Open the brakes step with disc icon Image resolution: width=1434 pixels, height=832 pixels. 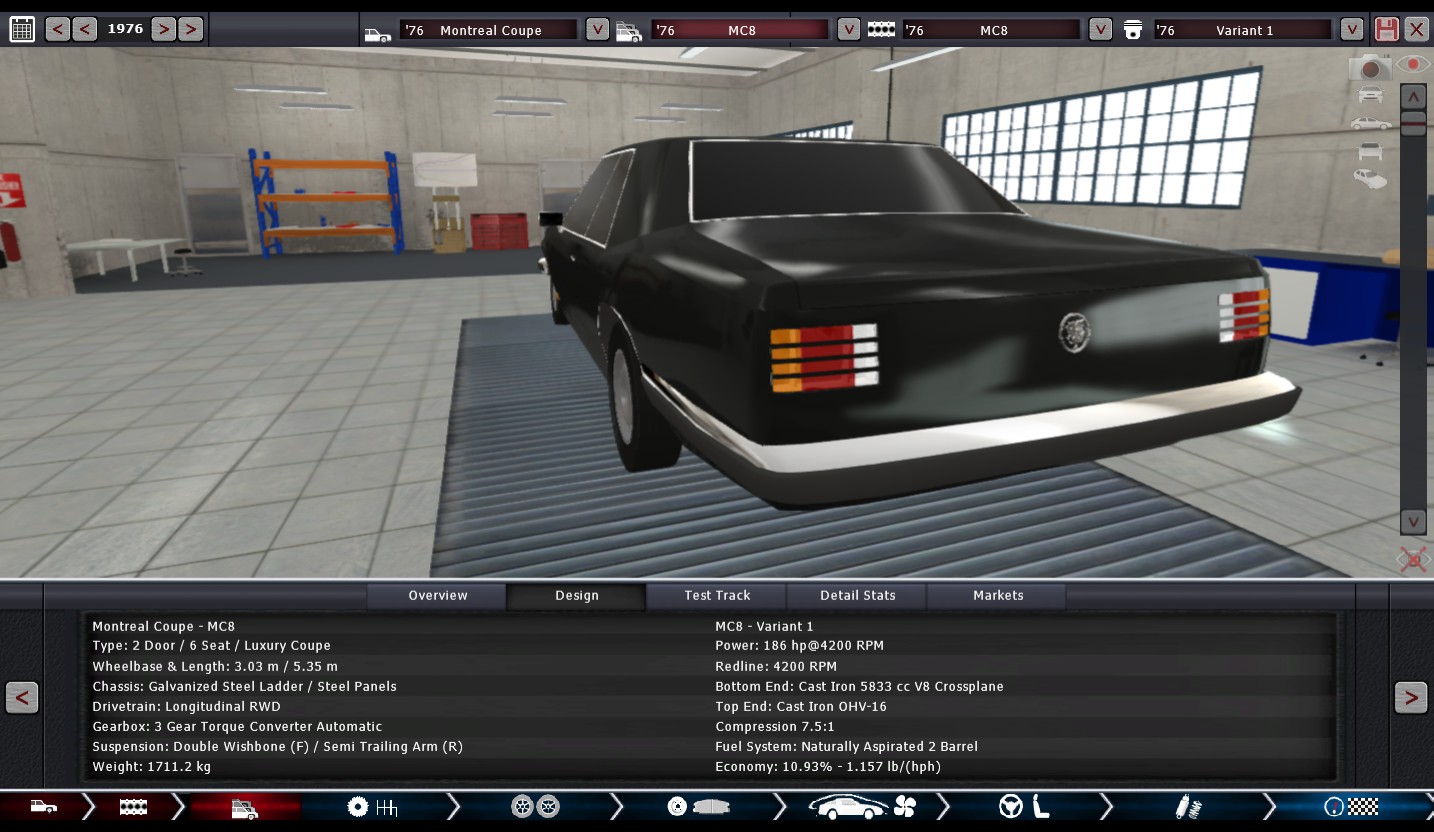[698, 806]
